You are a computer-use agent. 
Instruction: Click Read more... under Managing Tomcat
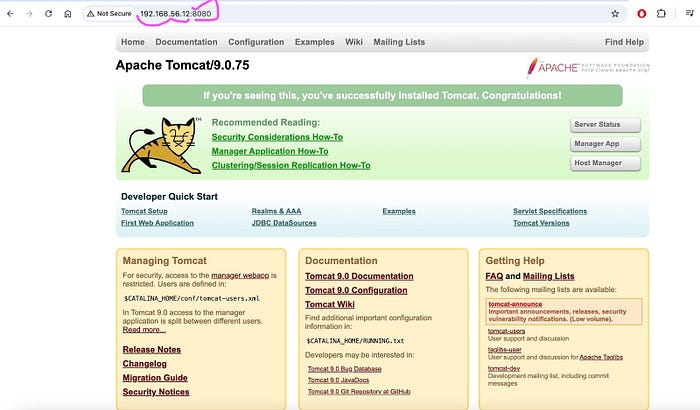[x=144, y=330]
